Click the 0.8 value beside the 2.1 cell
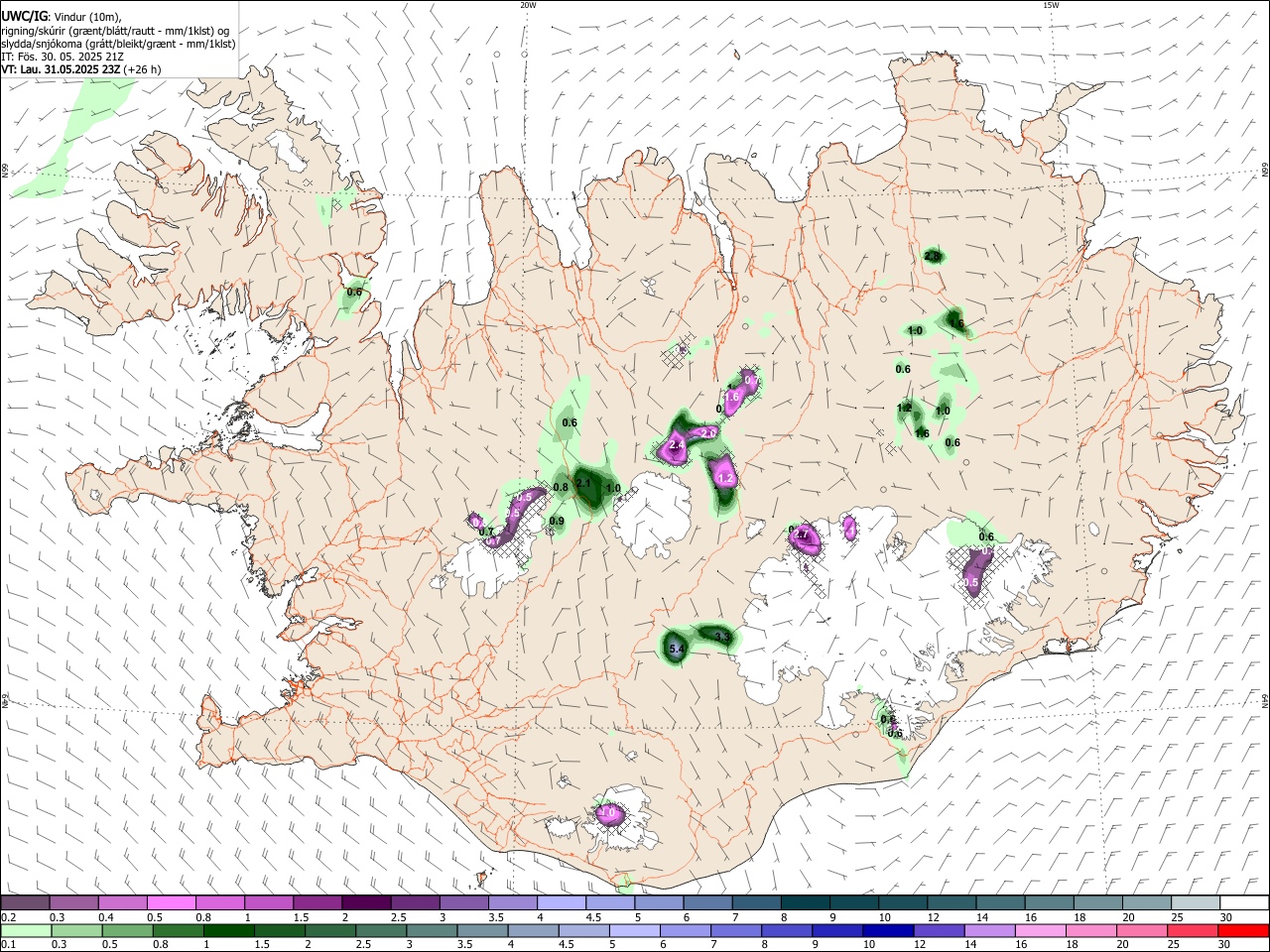Screen dimensions: 1270x952 561,488
